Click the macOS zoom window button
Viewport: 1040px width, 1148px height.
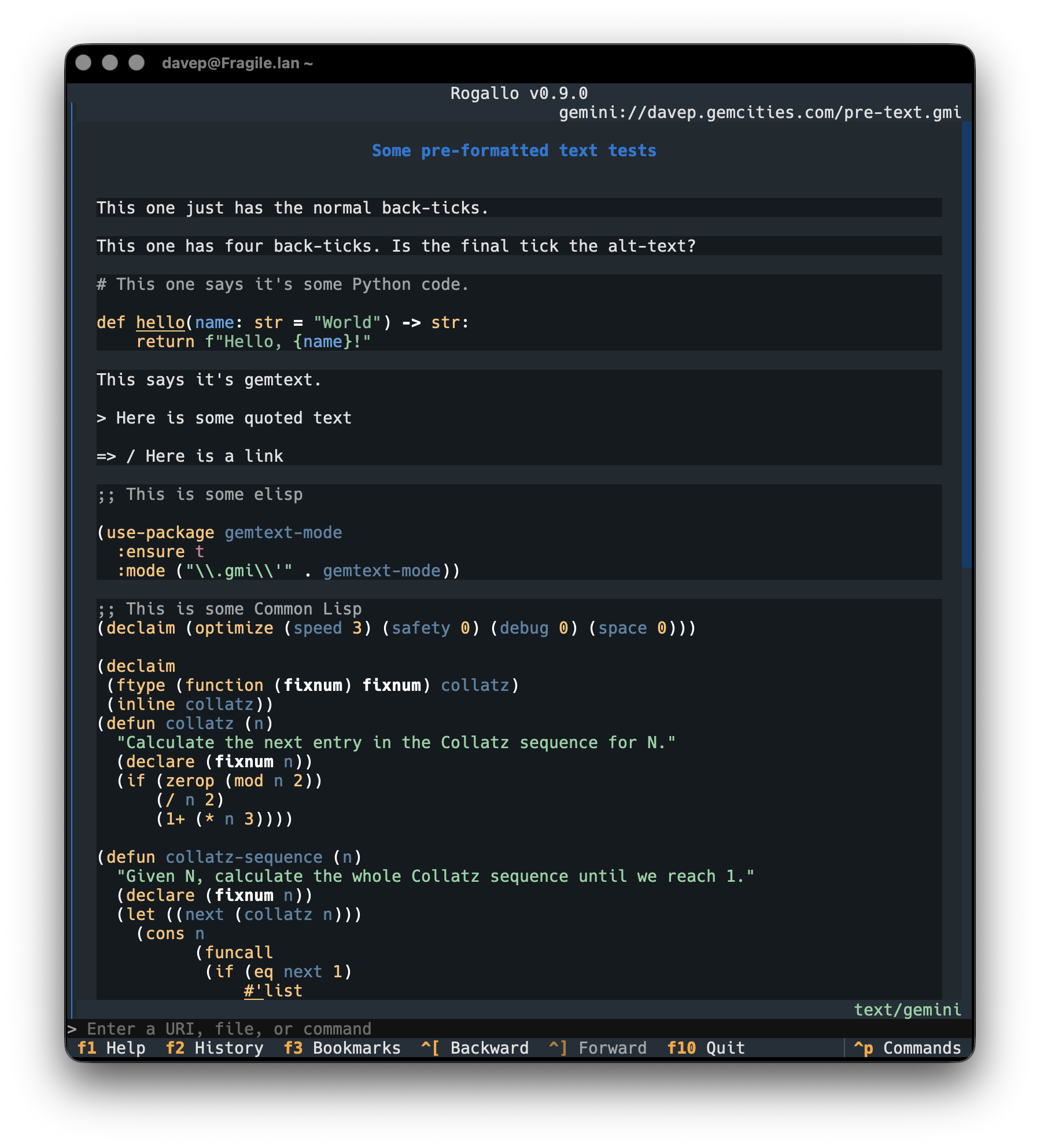coord(137,62)
